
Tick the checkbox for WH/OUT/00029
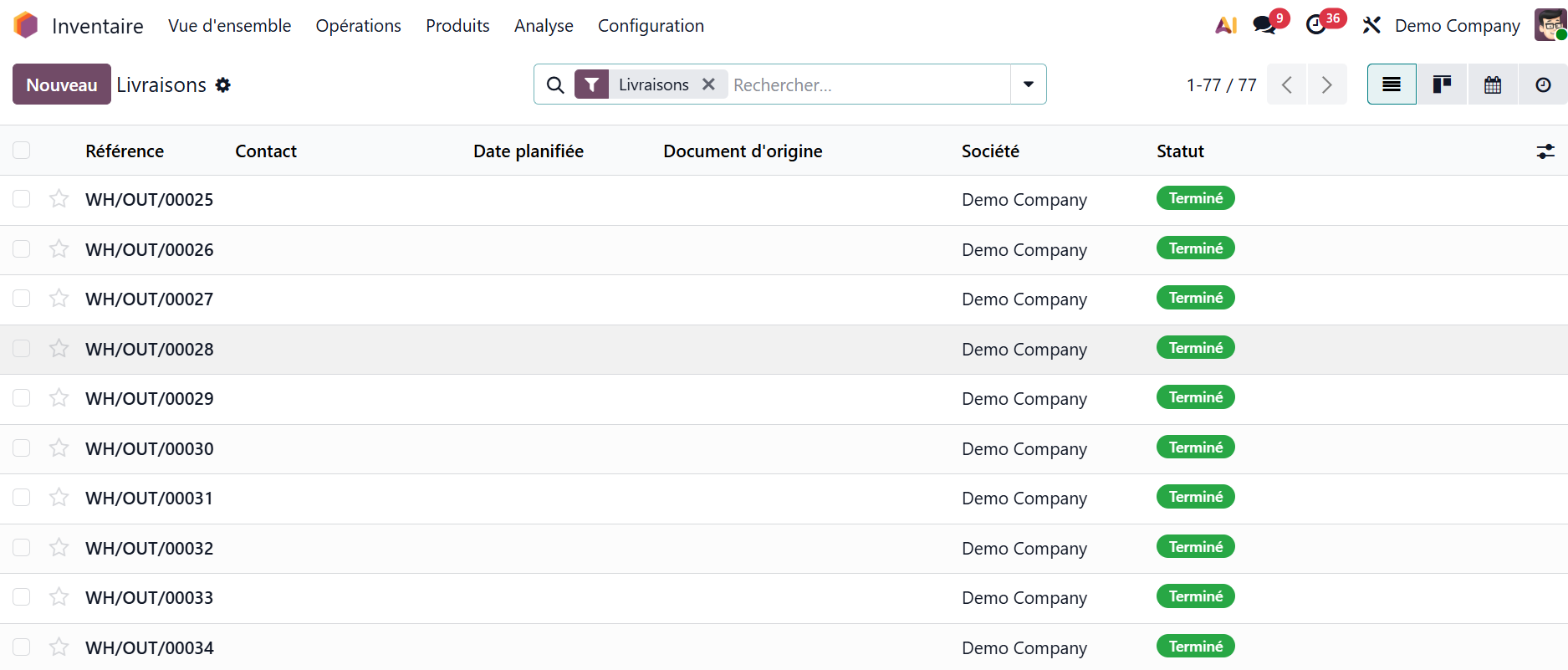(22, 398)
